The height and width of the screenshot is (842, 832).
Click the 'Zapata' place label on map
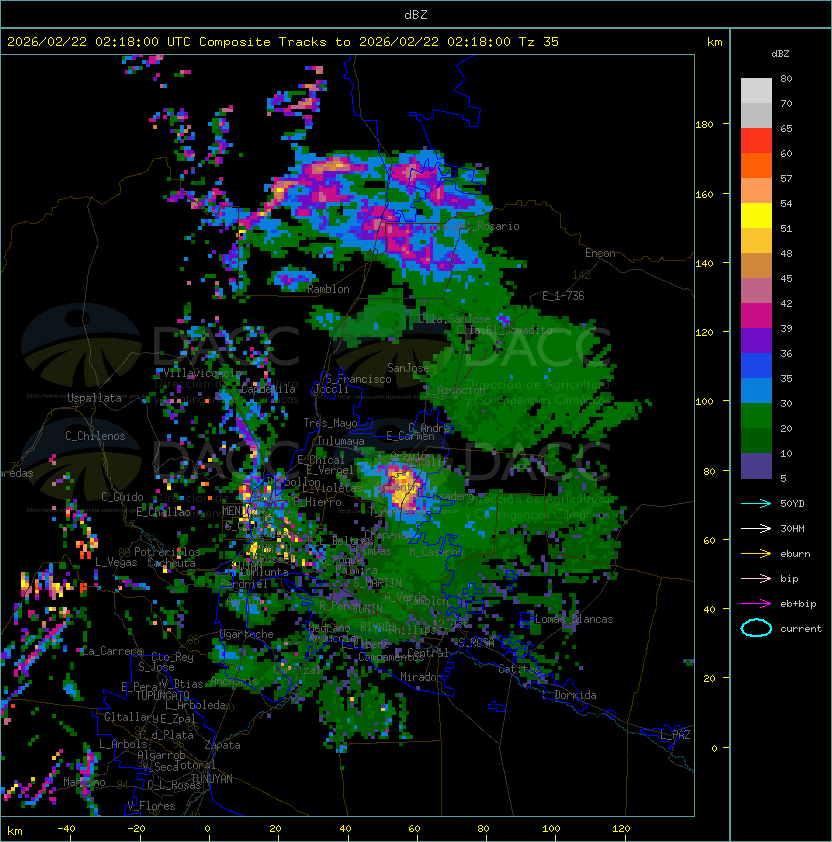(x=222, y=745)
